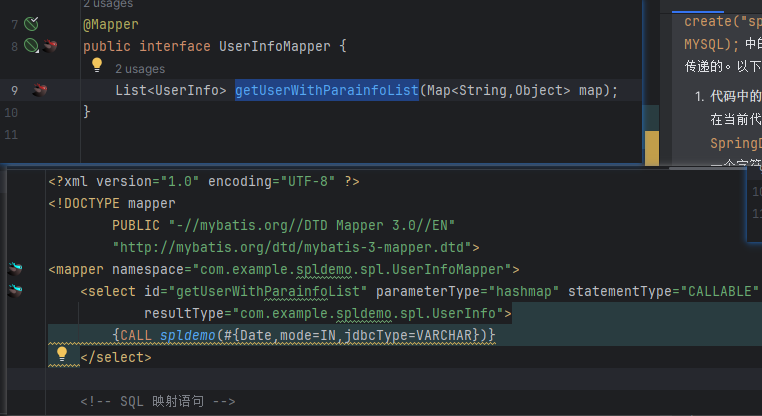
Task: Click the spldemo procedure name in CALL statement
Action: 188,334
